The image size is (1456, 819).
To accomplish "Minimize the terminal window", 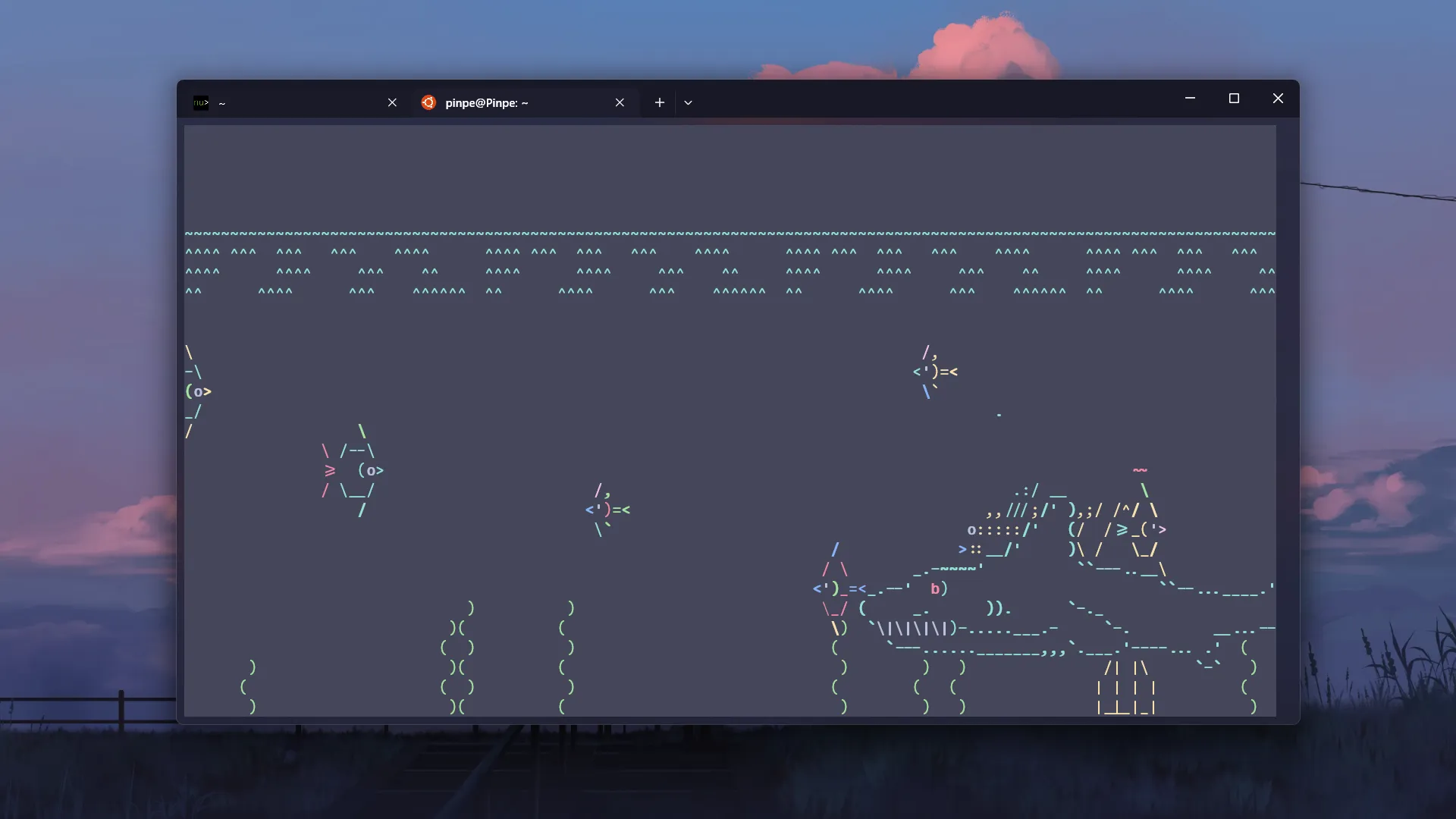I will [x=1190, y=99].
